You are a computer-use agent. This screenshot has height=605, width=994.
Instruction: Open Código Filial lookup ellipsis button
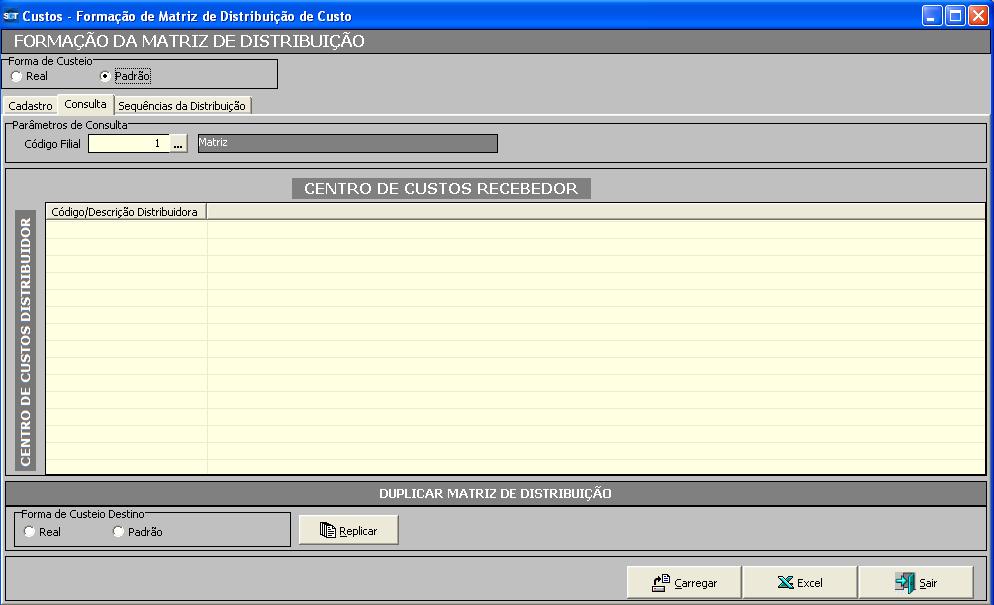pyautogui.click(x=178, y=144)
